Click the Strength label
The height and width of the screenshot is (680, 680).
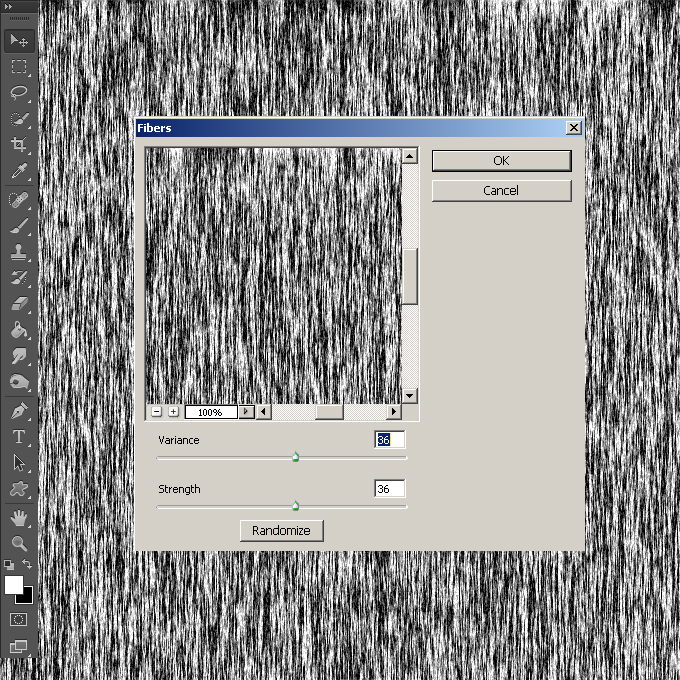tap(179, 489)
